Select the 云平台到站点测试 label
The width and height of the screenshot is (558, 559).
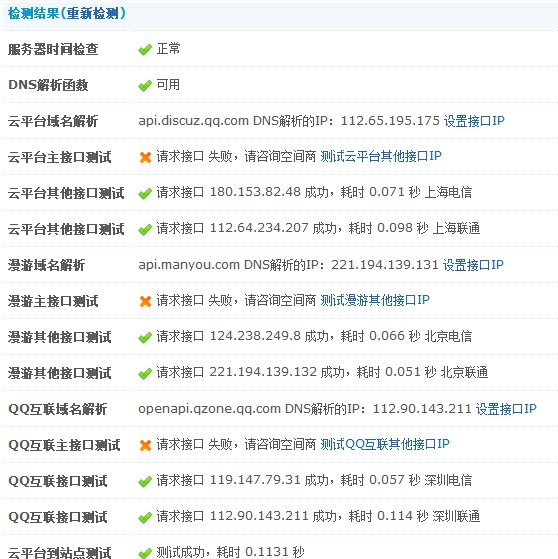[60, 552]
